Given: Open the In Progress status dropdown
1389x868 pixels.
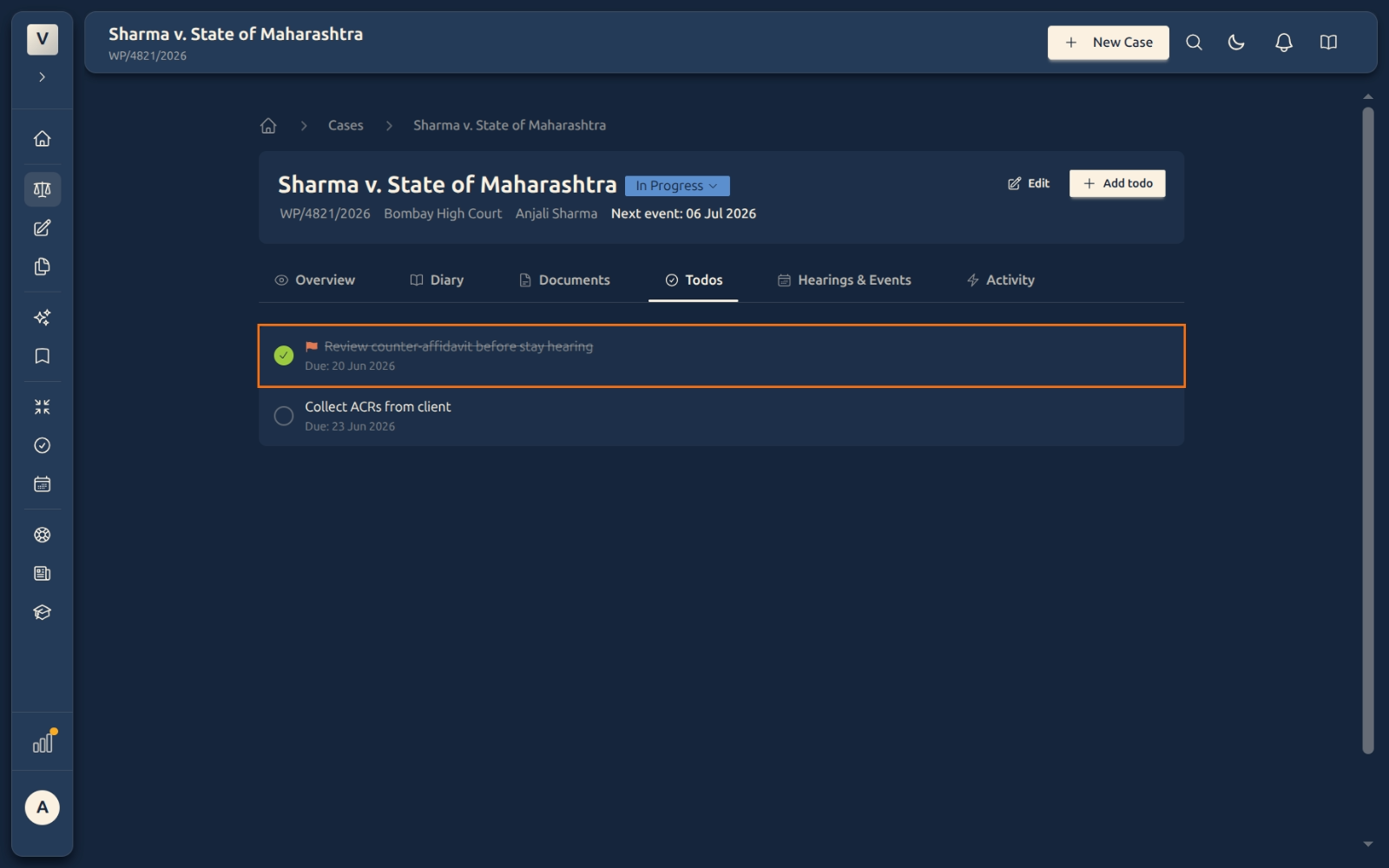Looking at the screenshot, I should [x=677, y=186].
